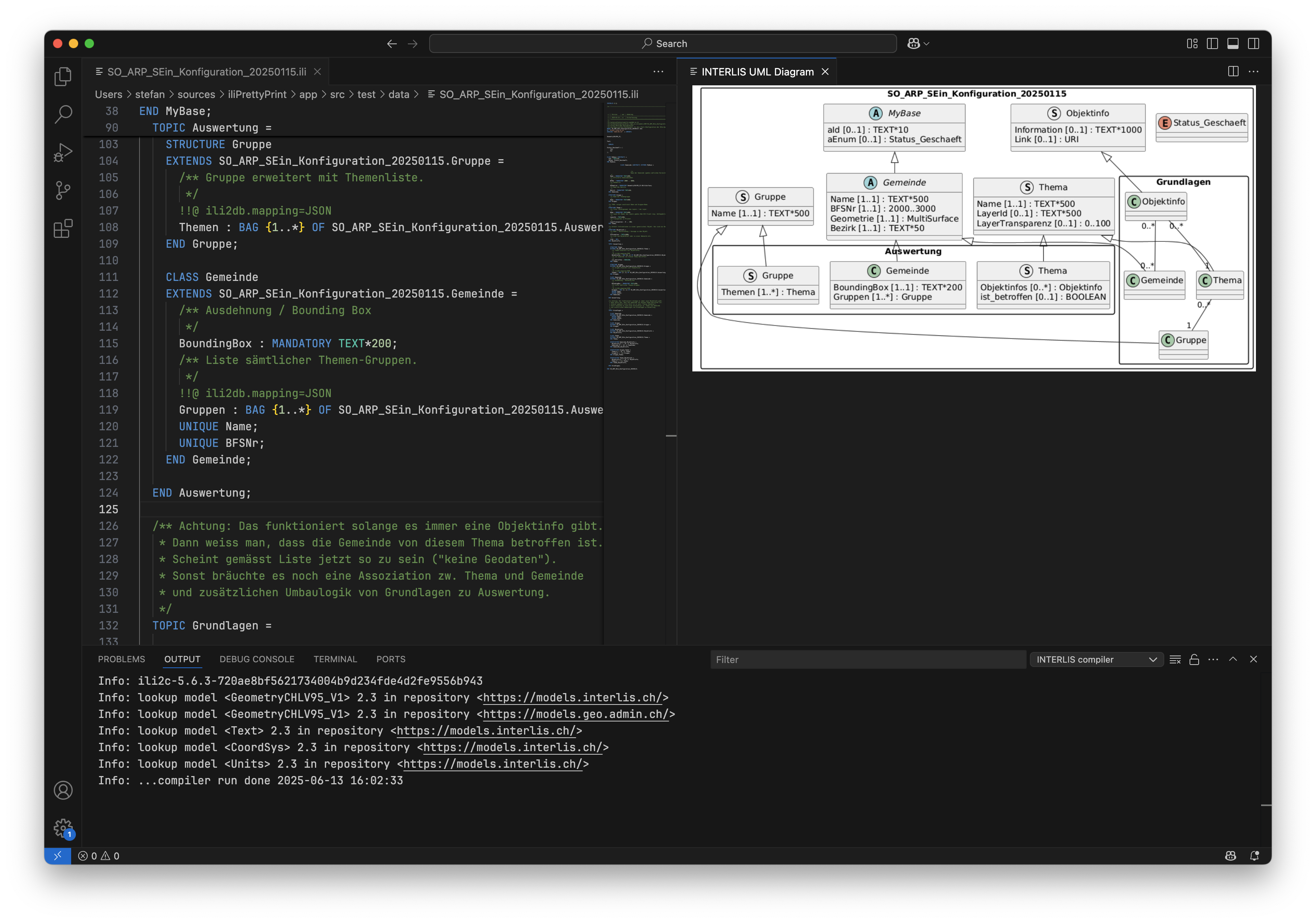Viewport: 1316px width, 923px height.
Task: Select the INTERLIS UML Diagram tab
Action: (x=756, y=72)
